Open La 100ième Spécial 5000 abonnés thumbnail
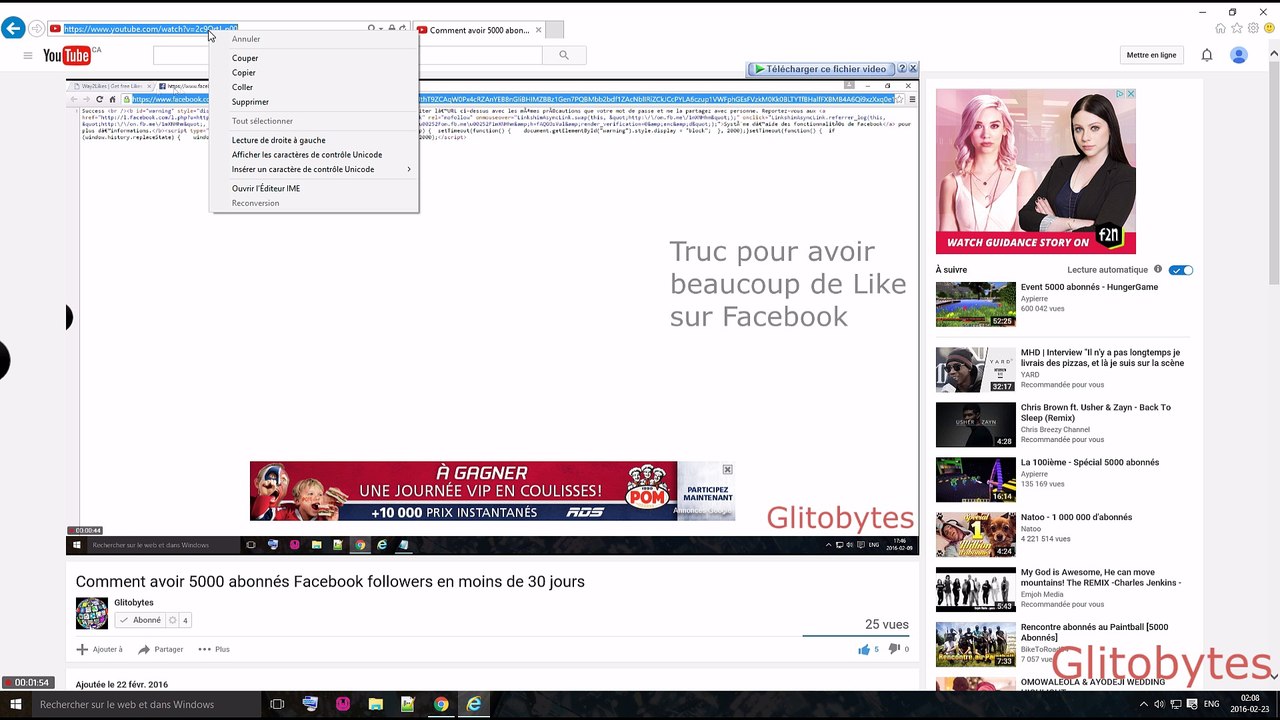The width and height of the screenshot is (1280, 720). pos(975,480)
